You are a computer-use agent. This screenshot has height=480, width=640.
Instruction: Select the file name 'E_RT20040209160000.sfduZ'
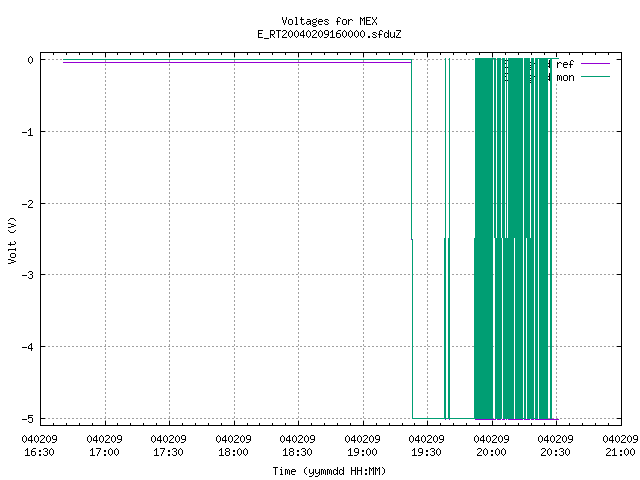(329, 34)
